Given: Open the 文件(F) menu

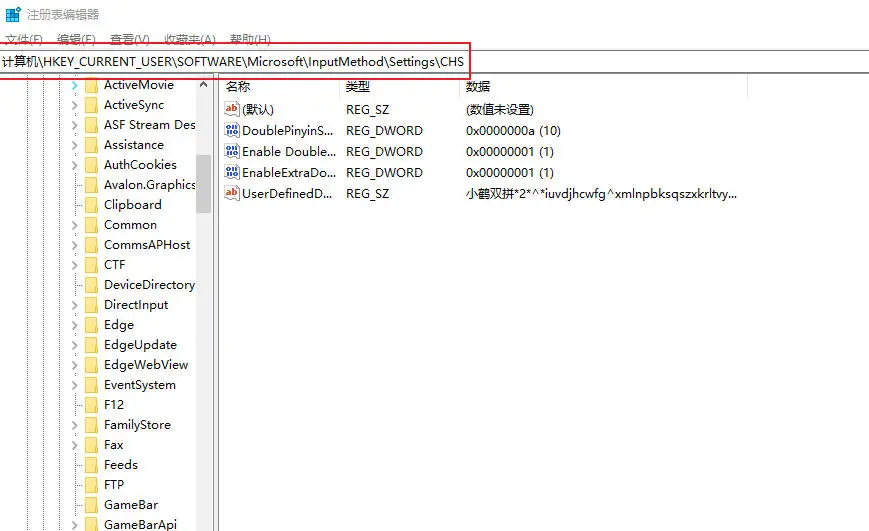Looking at the screenshot, I should coord(24,39).
